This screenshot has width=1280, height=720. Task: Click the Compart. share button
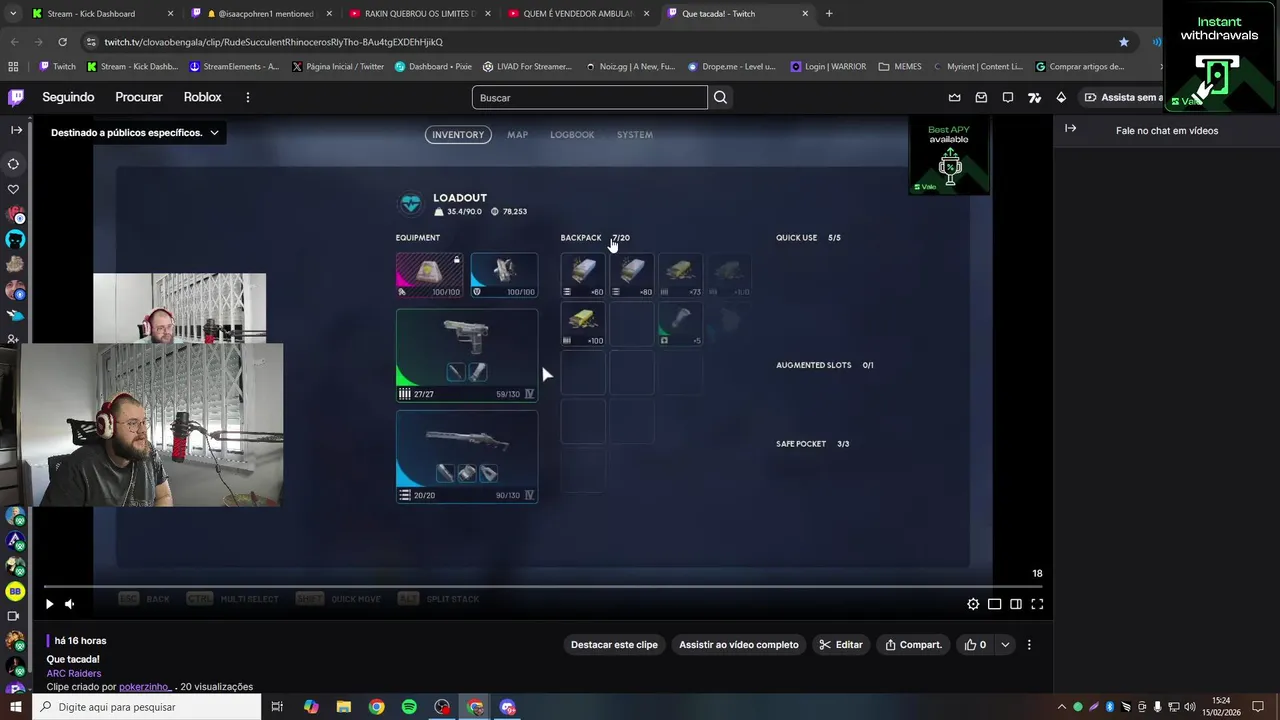click(x=913, y=645)
